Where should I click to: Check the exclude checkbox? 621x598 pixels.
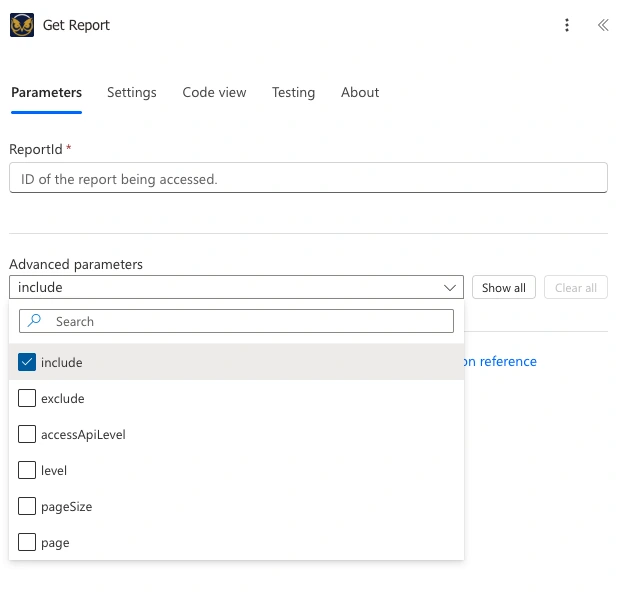(27, 398)
